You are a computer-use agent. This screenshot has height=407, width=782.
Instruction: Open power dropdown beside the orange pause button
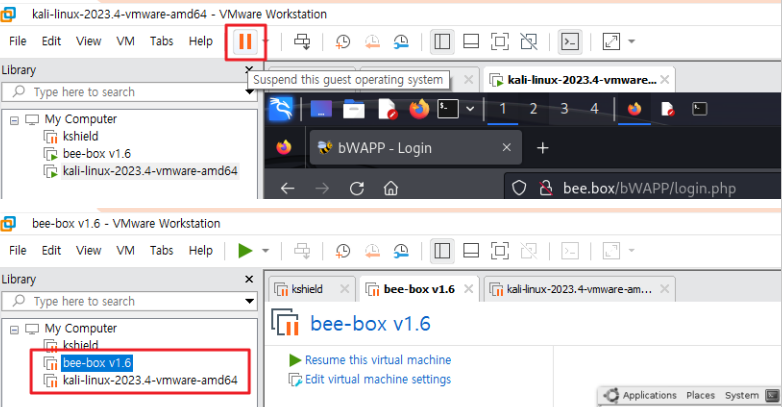(265, 41)
